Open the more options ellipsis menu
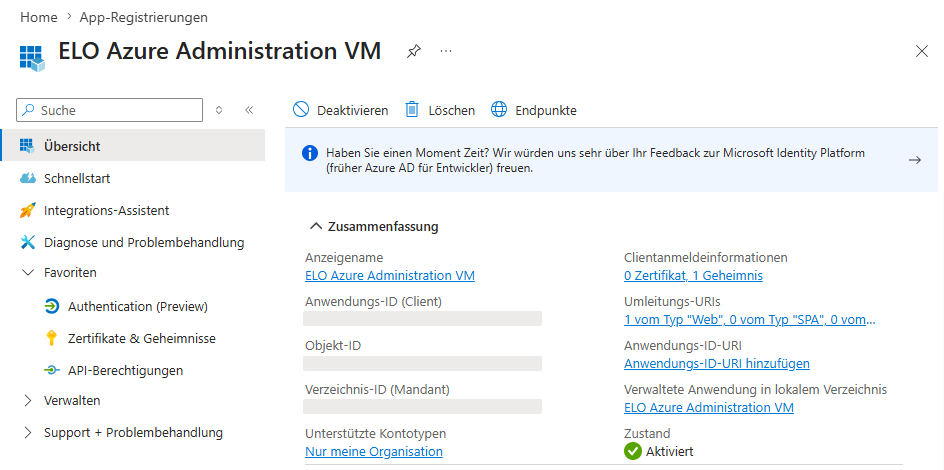Screen dimensions: 944x470 click(x=446, y=52)
